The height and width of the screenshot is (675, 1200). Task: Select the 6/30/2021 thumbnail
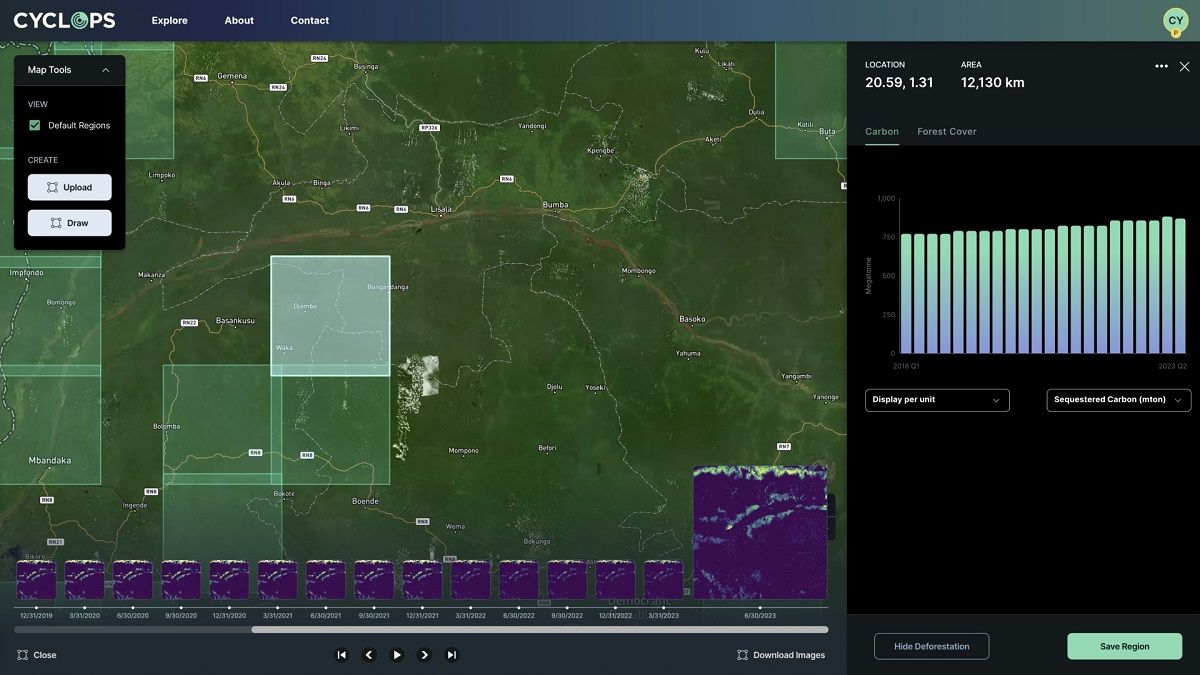[x=326, y=580]
